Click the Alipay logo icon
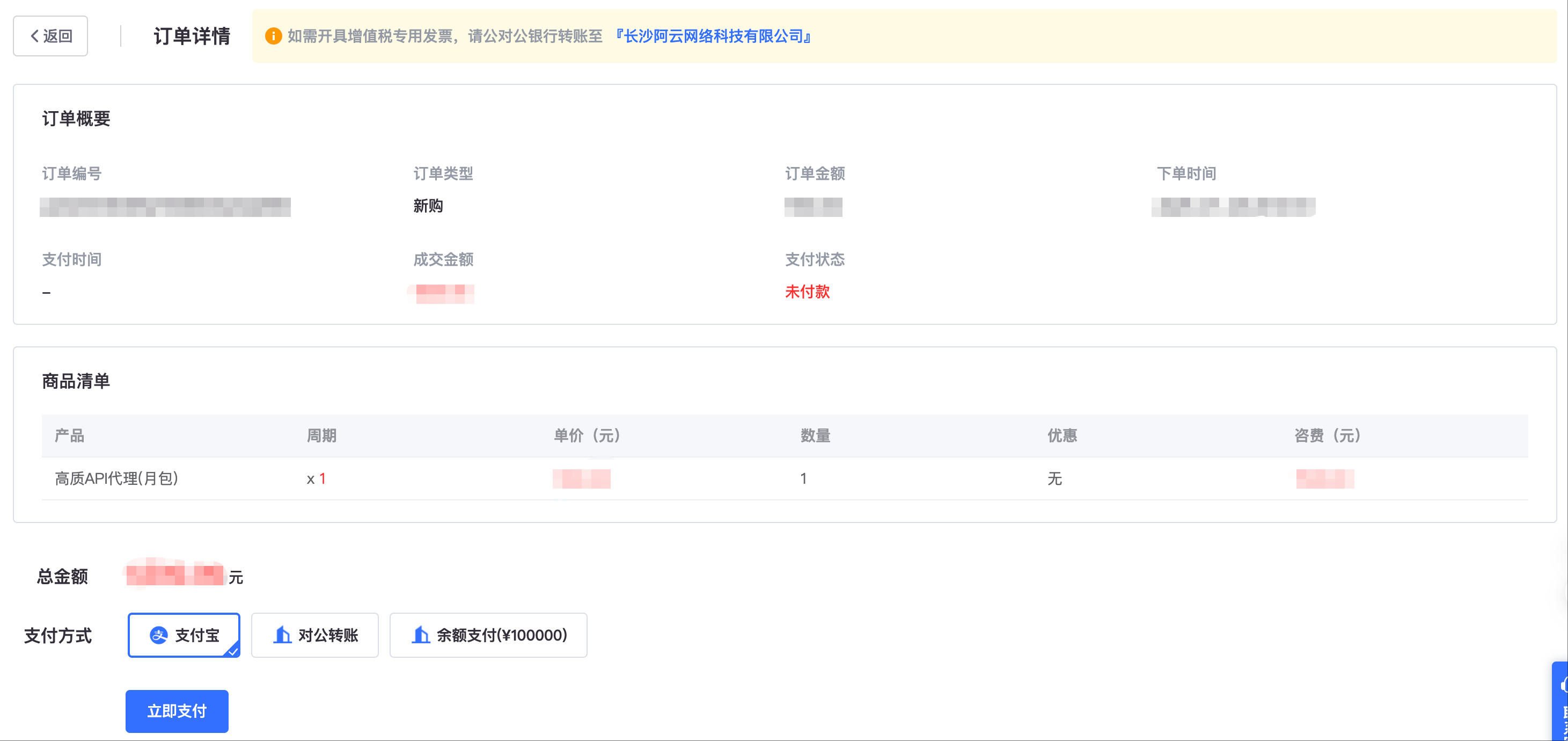1568x741 pixels. [158, 635]
